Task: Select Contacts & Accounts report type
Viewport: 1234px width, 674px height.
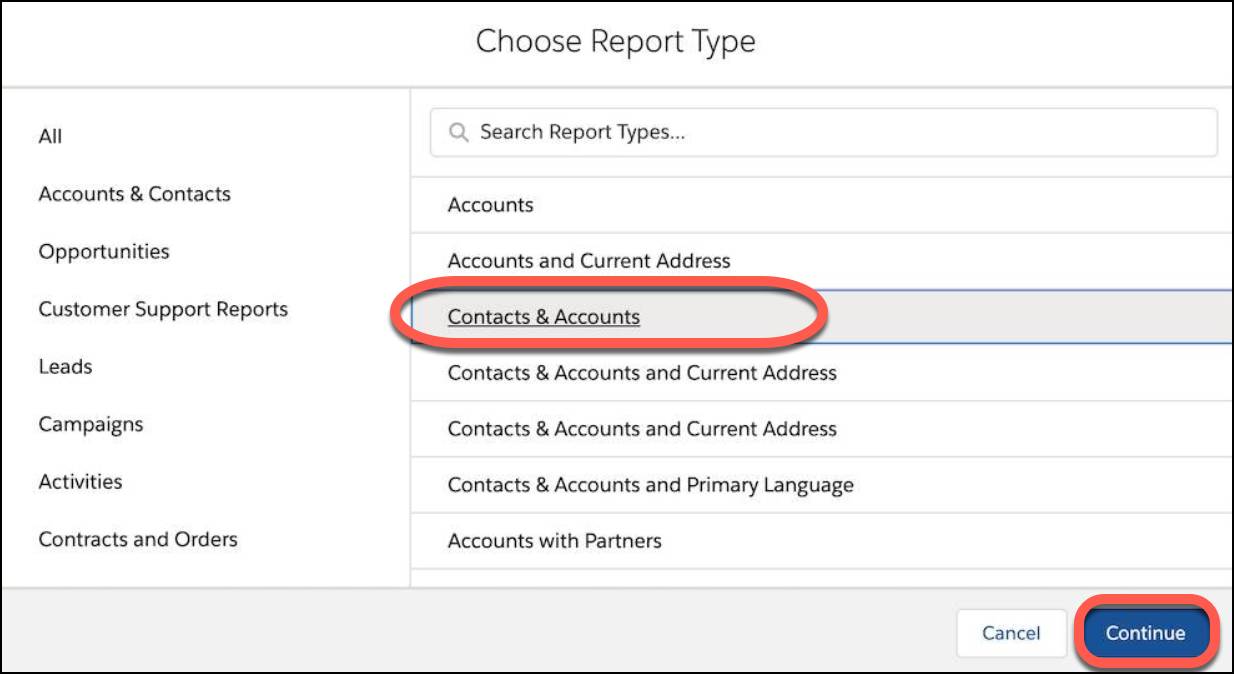Action: [821, 317]
